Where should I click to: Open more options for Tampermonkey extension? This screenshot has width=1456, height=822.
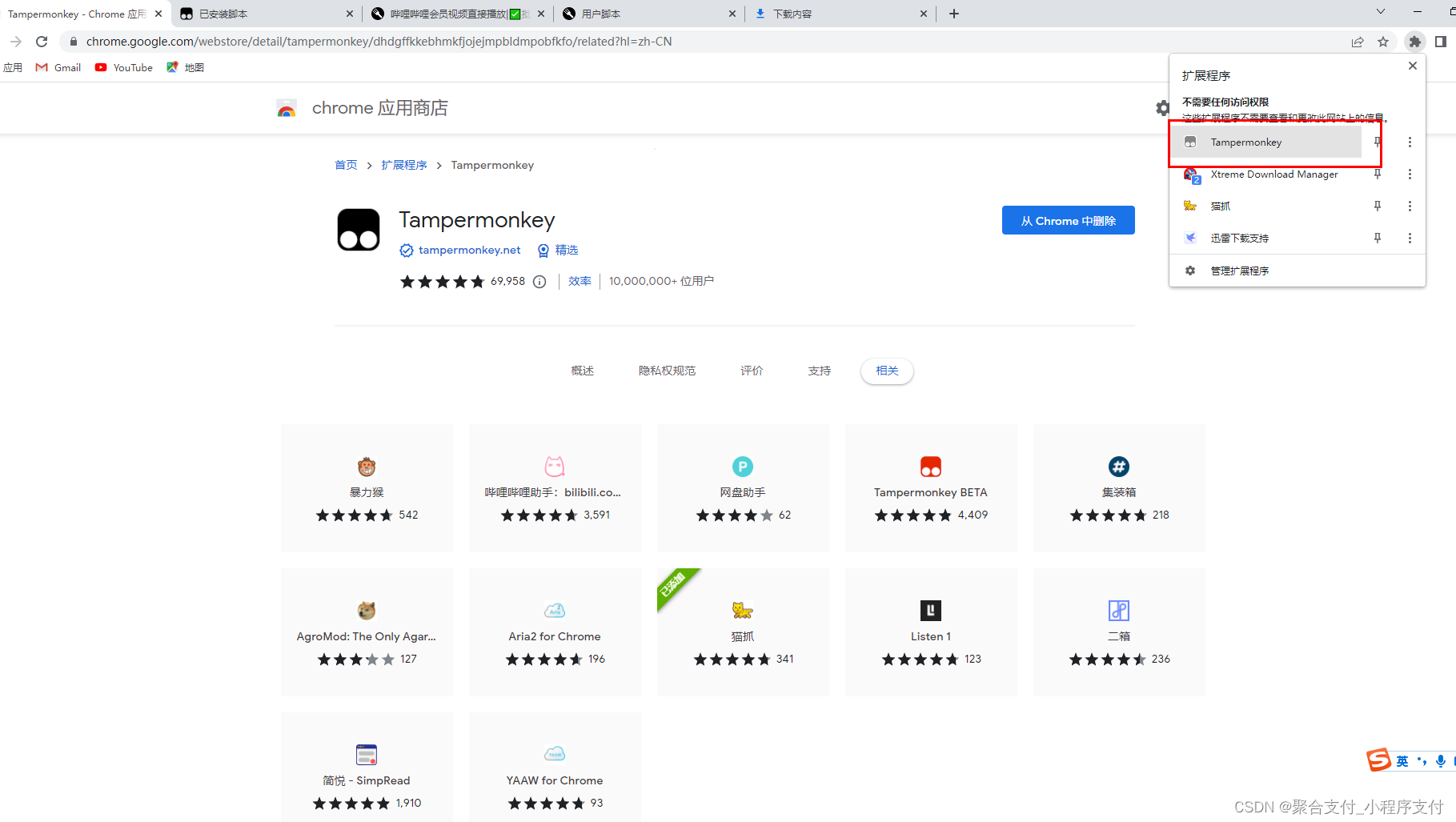tap(1410, 142)
